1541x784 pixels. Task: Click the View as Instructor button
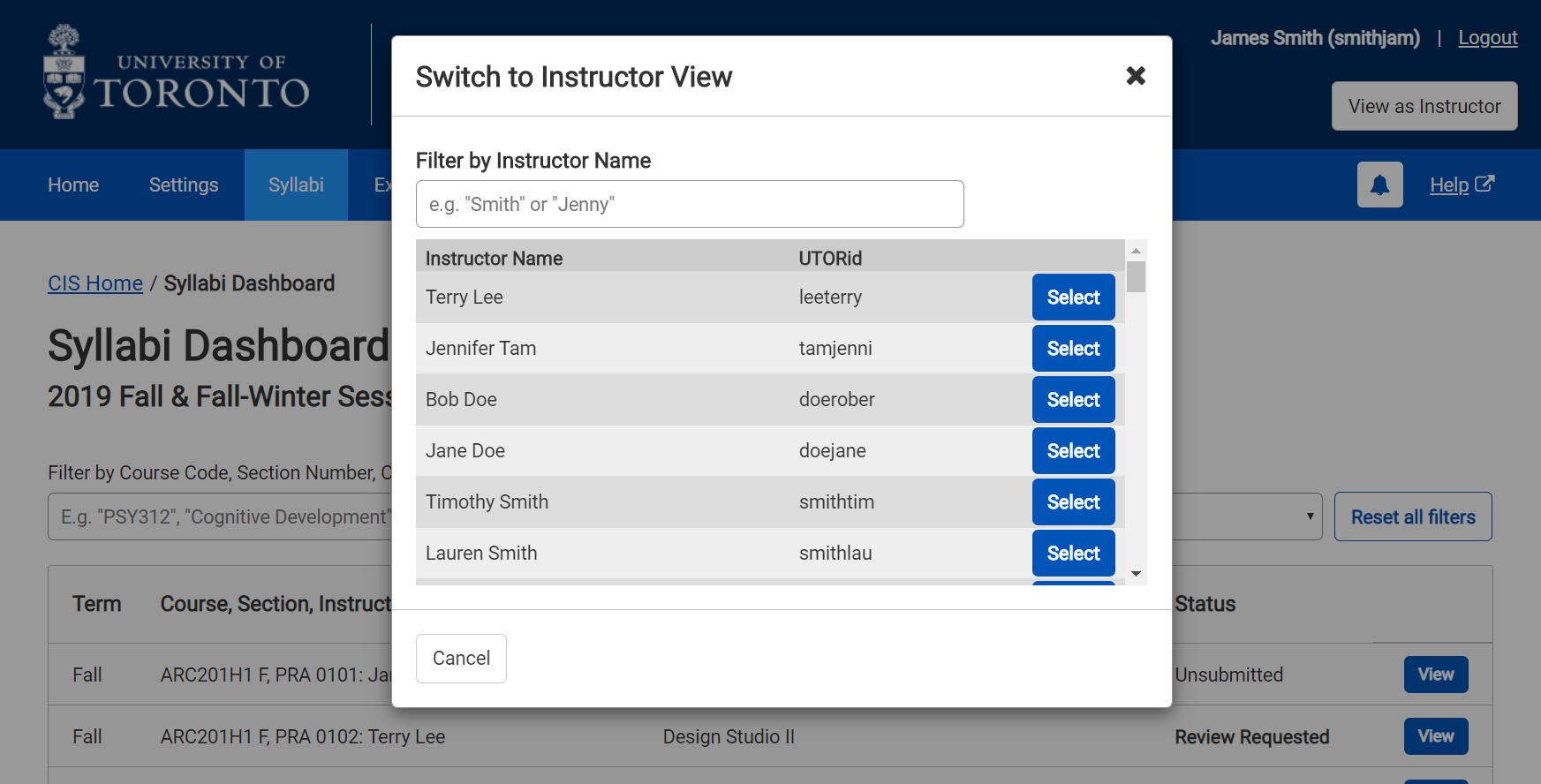tap(1424, 106)
